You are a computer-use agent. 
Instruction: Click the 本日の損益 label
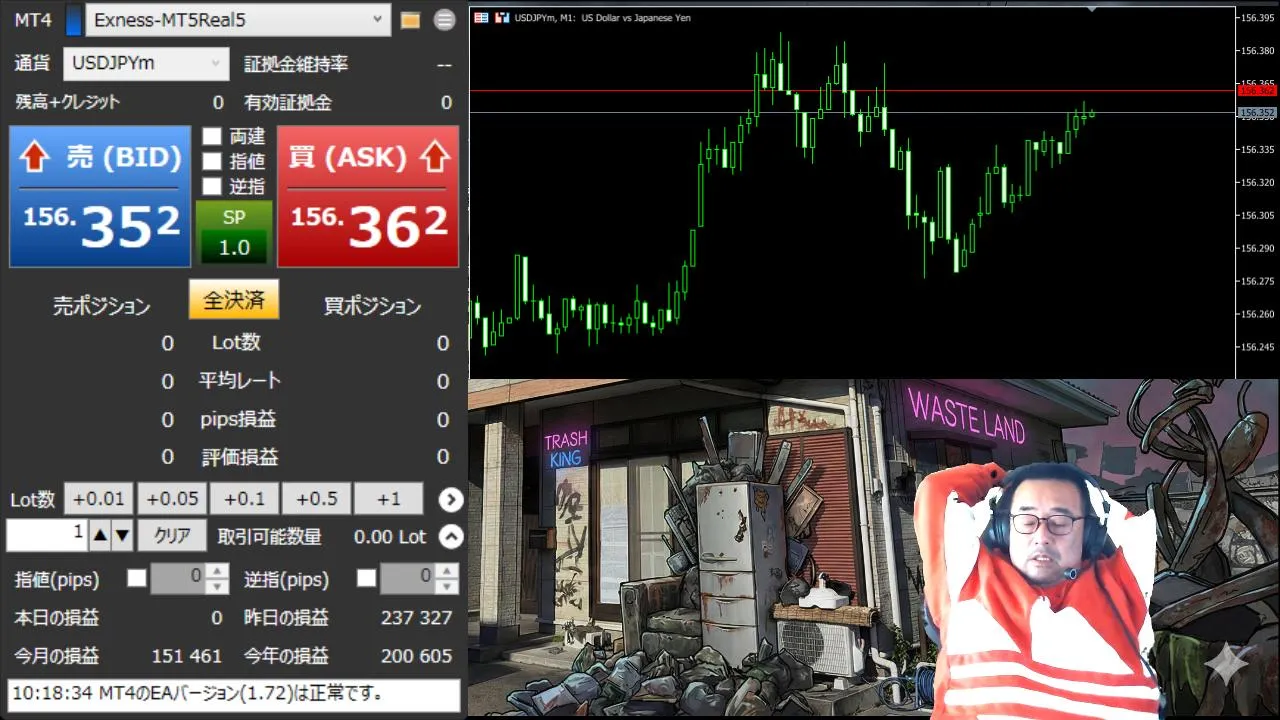point(57,618)
